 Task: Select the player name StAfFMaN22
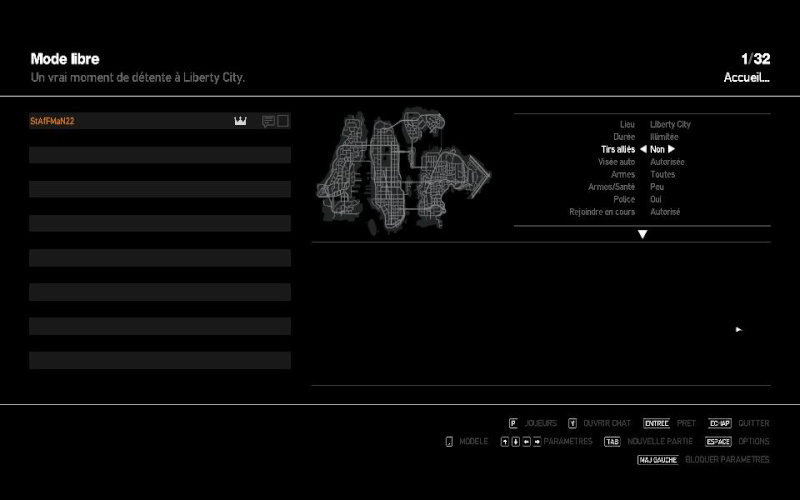(52, 121)
